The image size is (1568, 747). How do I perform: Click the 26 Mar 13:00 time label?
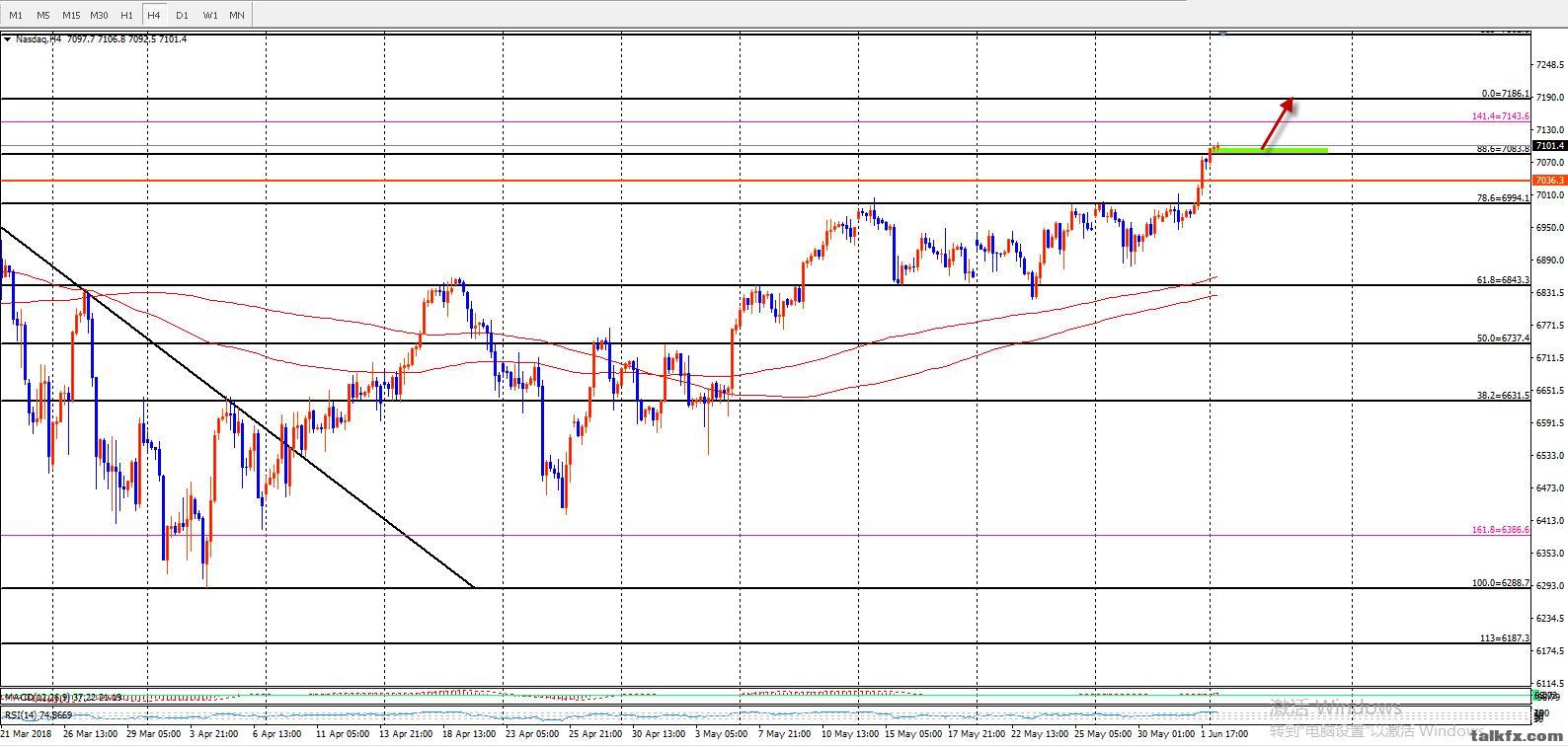point(90,734)
